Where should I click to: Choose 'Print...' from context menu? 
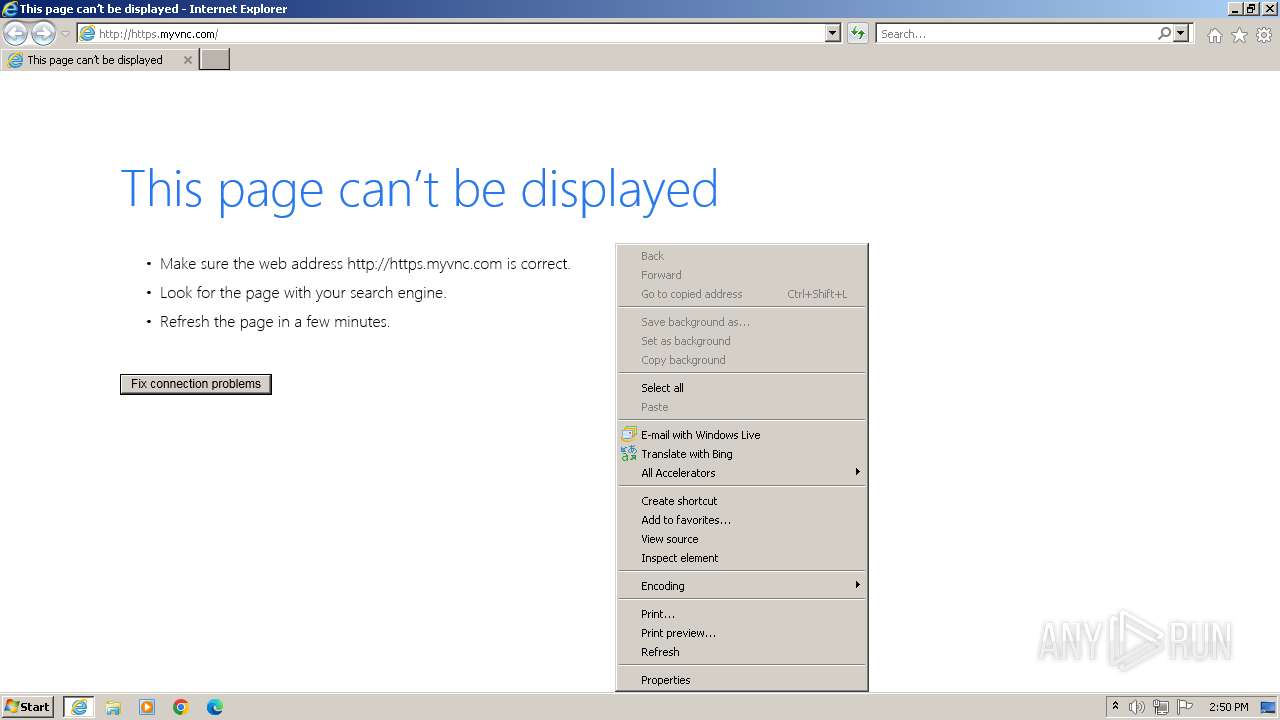point(742,614)
